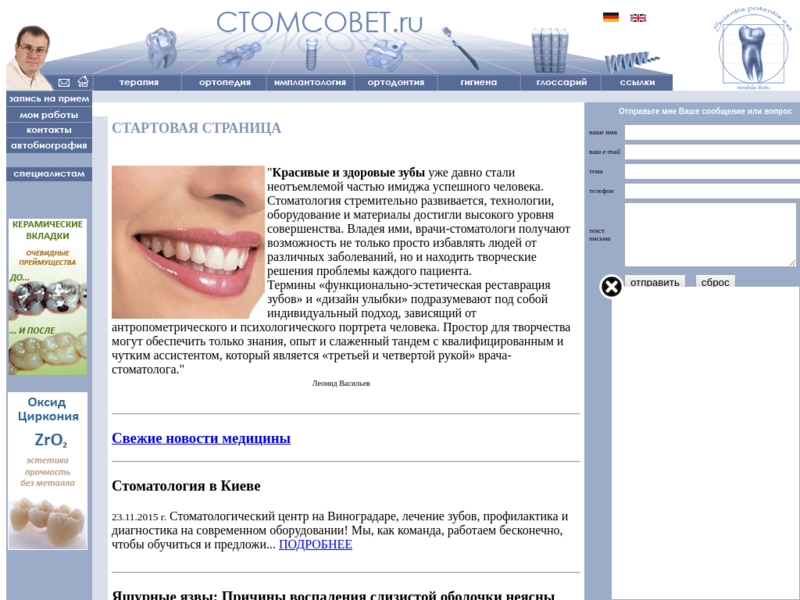Open the ортопедия menu section
The height and width of the screenshot is (600, 800).
click(224, 82)
